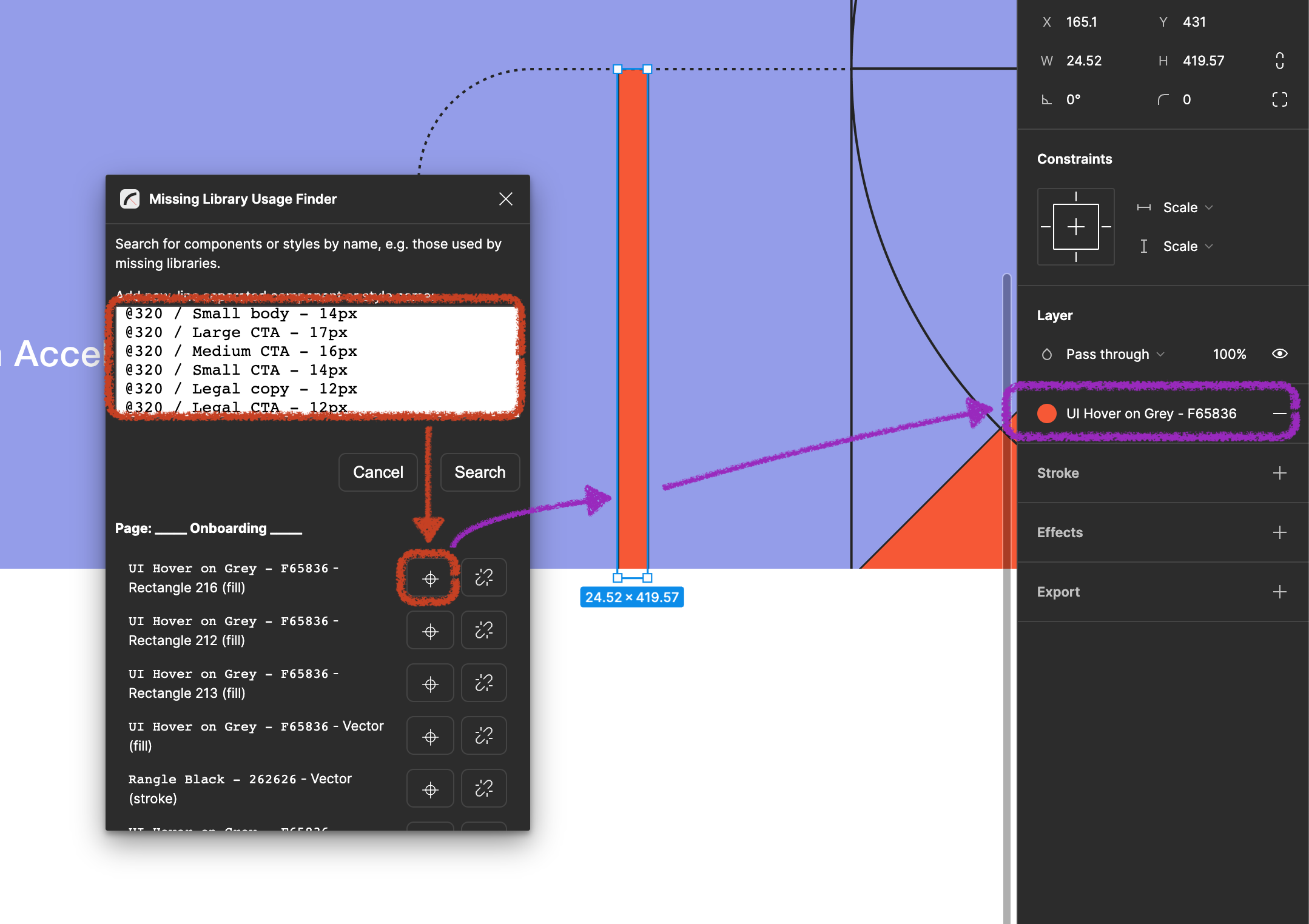Detach fill style using minus icon

[1279, 413]
